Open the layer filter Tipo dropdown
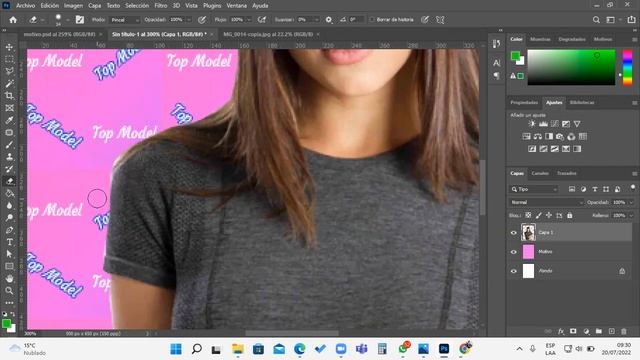The image size is (640, 360). click(x=534, y=189)
